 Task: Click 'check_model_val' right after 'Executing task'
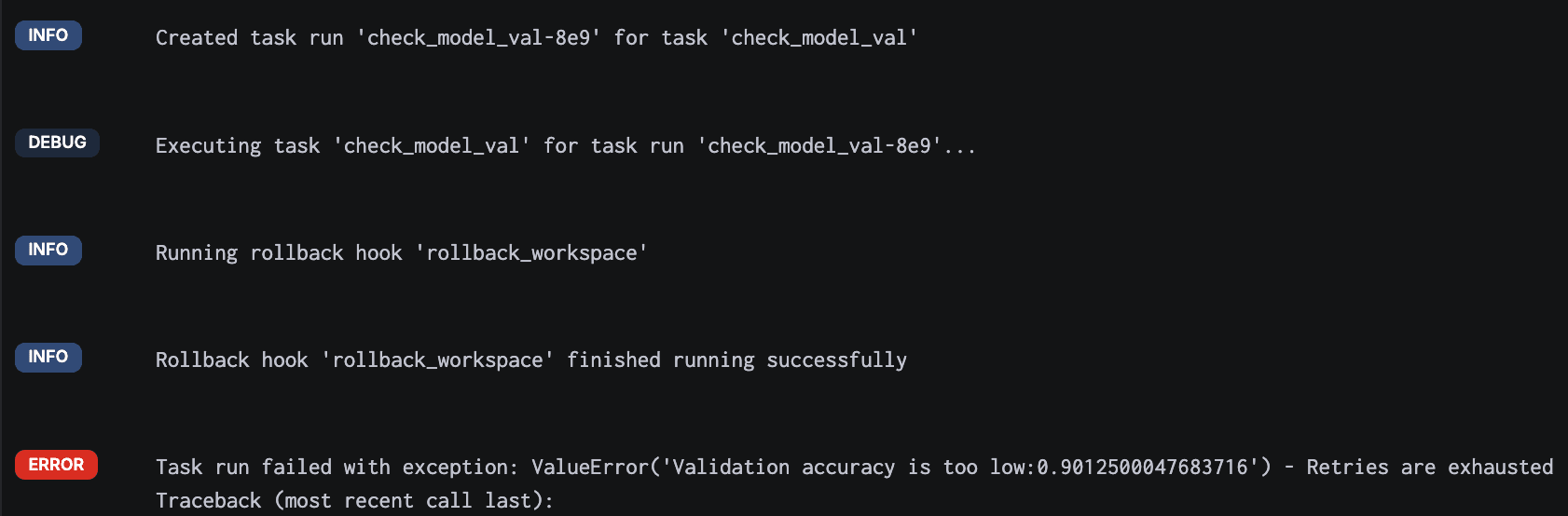(x=432, y=146)
